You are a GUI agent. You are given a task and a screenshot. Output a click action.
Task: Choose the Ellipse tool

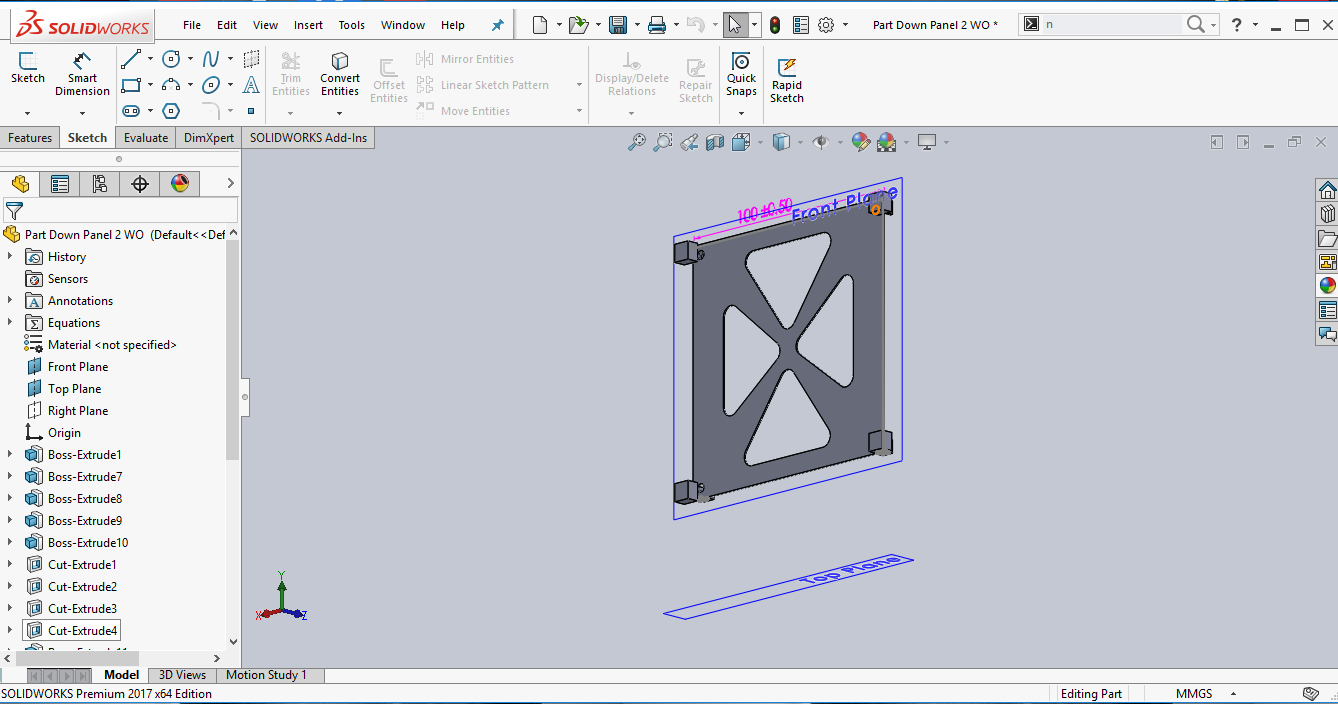pyautogui.click(x=211, y=85)
